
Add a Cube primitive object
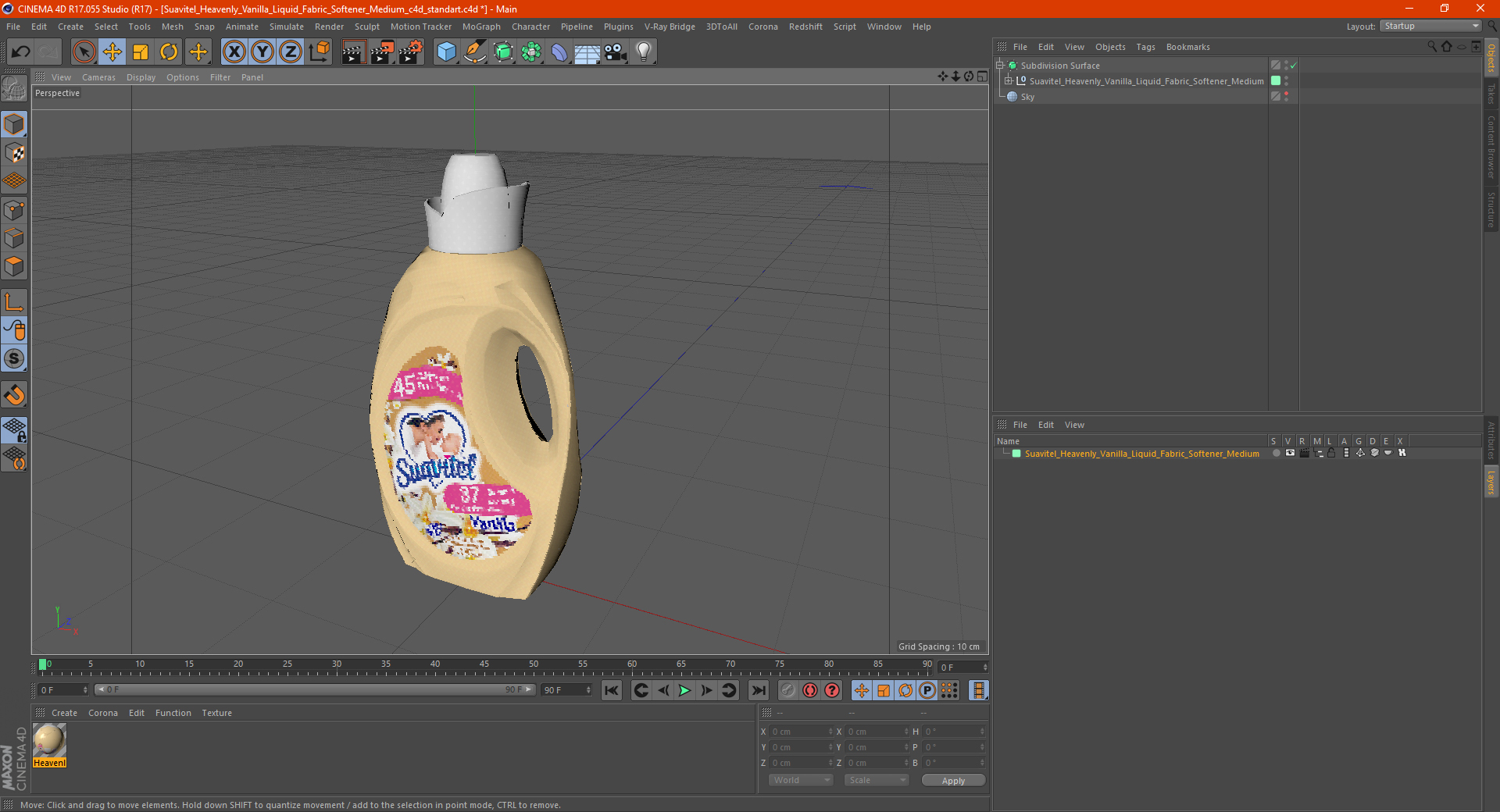coord(446,52)
